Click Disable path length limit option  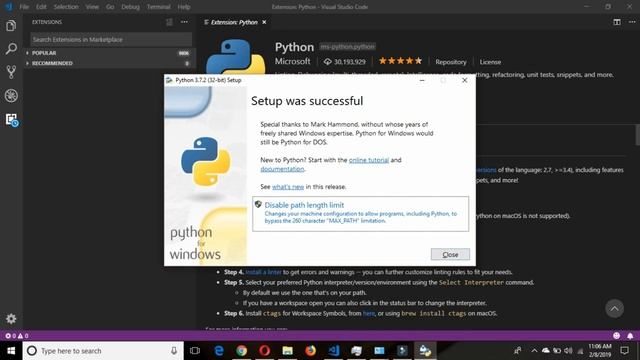360,214
